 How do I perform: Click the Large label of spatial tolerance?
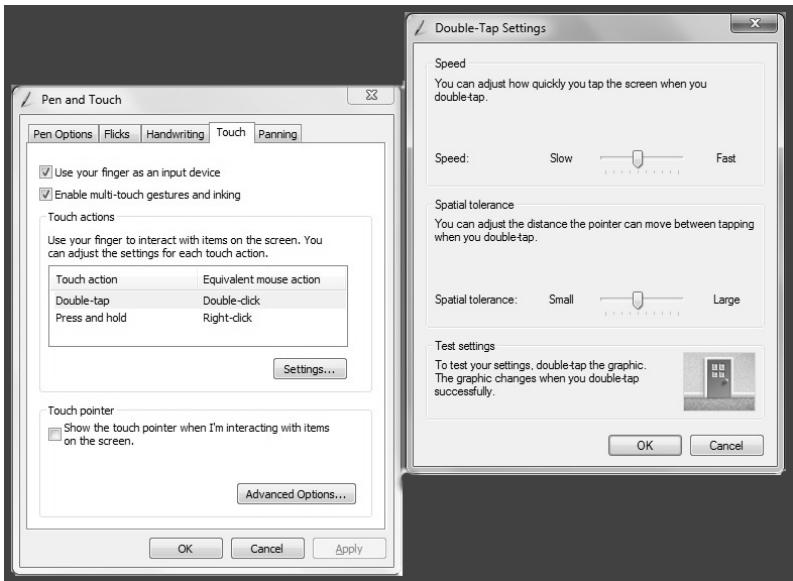coord(726,300)
